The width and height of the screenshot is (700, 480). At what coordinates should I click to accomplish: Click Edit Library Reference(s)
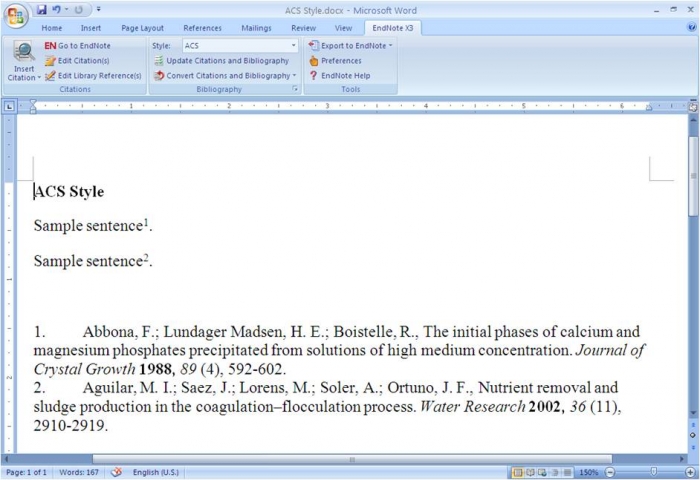(x=93, y=75)
